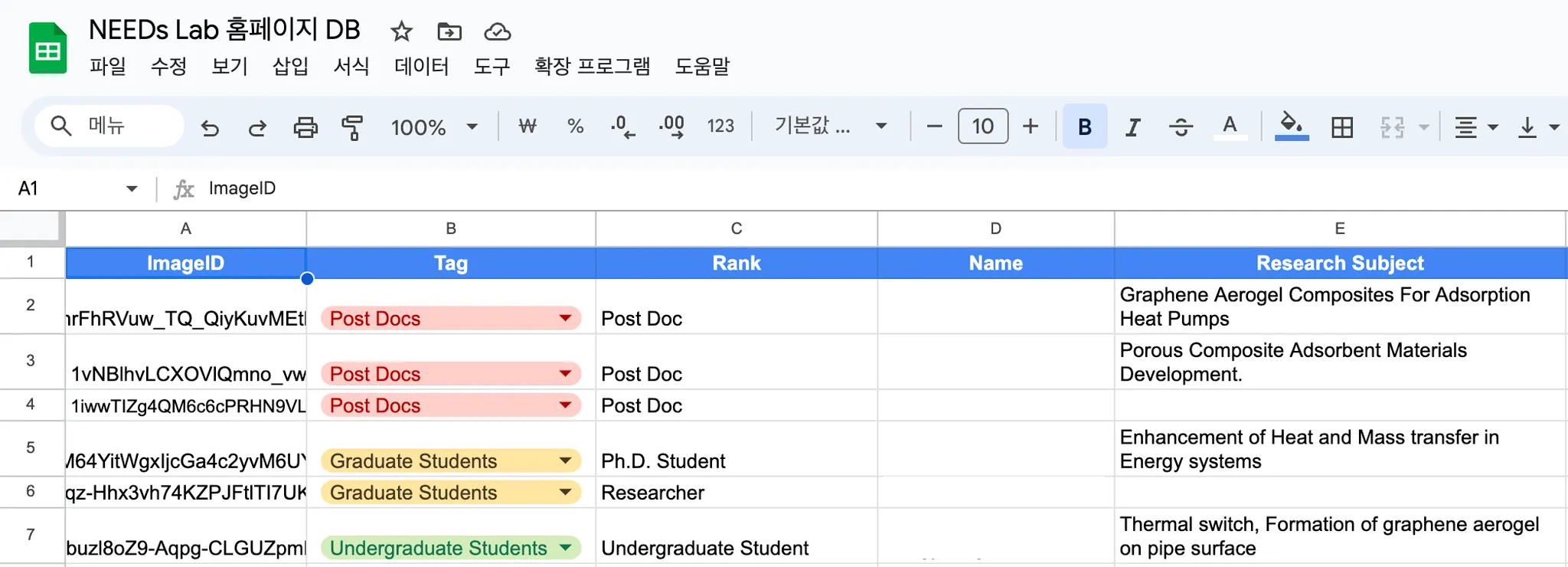This screenshot has height=567, width=1568.
Task: Click the redo arrow icon
Action: coord(257,127)
